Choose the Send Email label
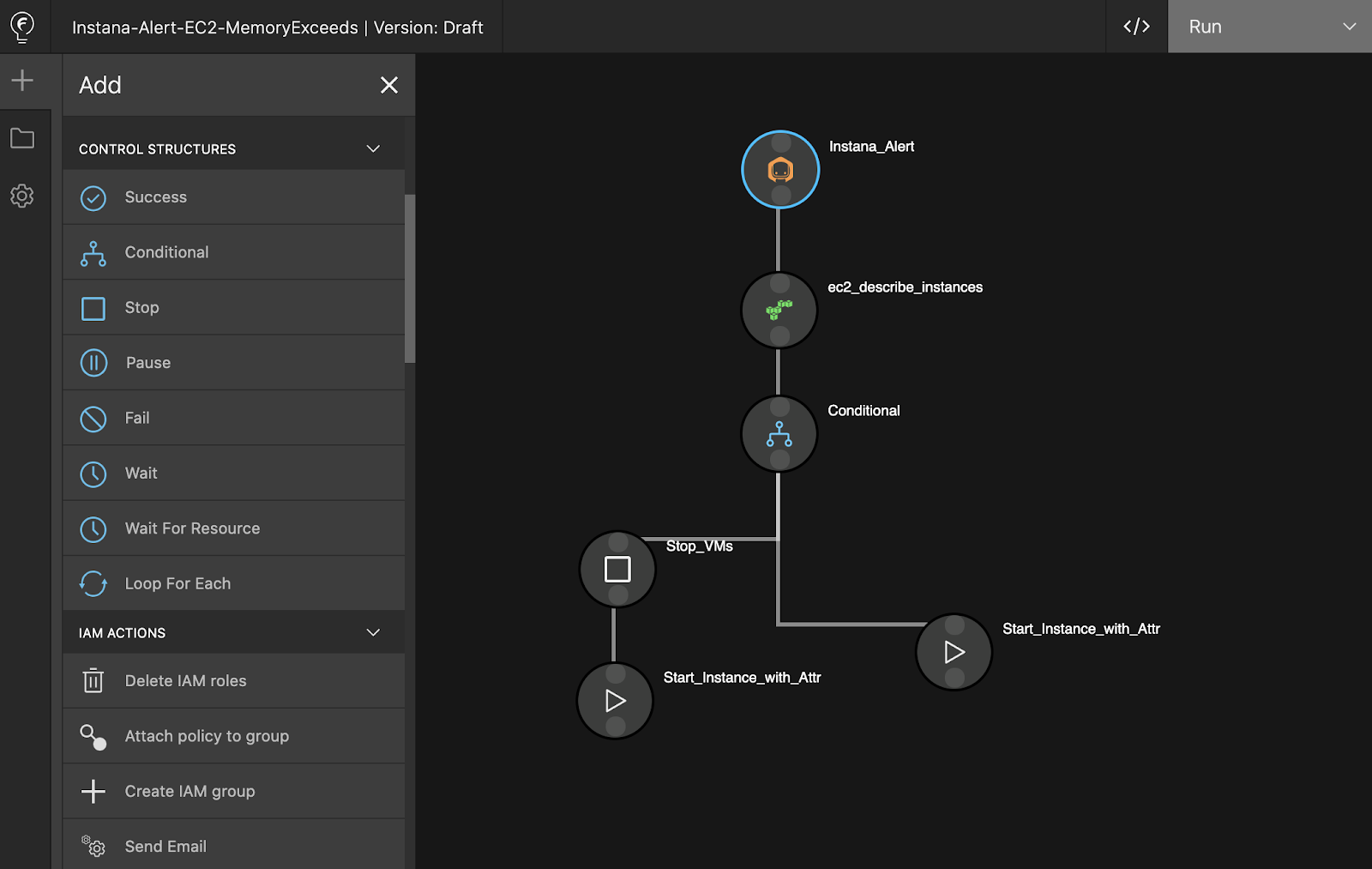The height and width of the screenshot is (869, 1372). coord(166,846)
